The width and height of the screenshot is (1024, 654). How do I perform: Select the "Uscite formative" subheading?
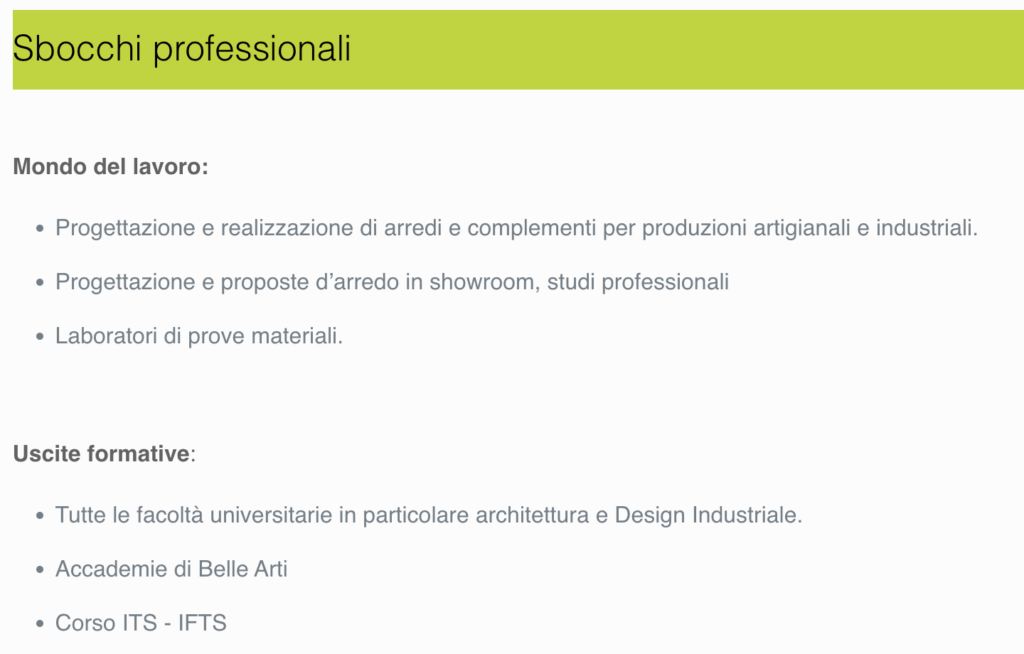point(101,454)
